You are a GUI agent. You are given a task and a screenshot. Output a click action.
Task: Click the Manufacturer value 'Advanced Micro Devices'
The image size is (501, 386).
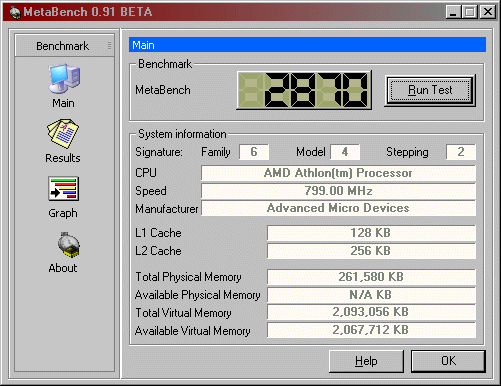coord(338,208)
